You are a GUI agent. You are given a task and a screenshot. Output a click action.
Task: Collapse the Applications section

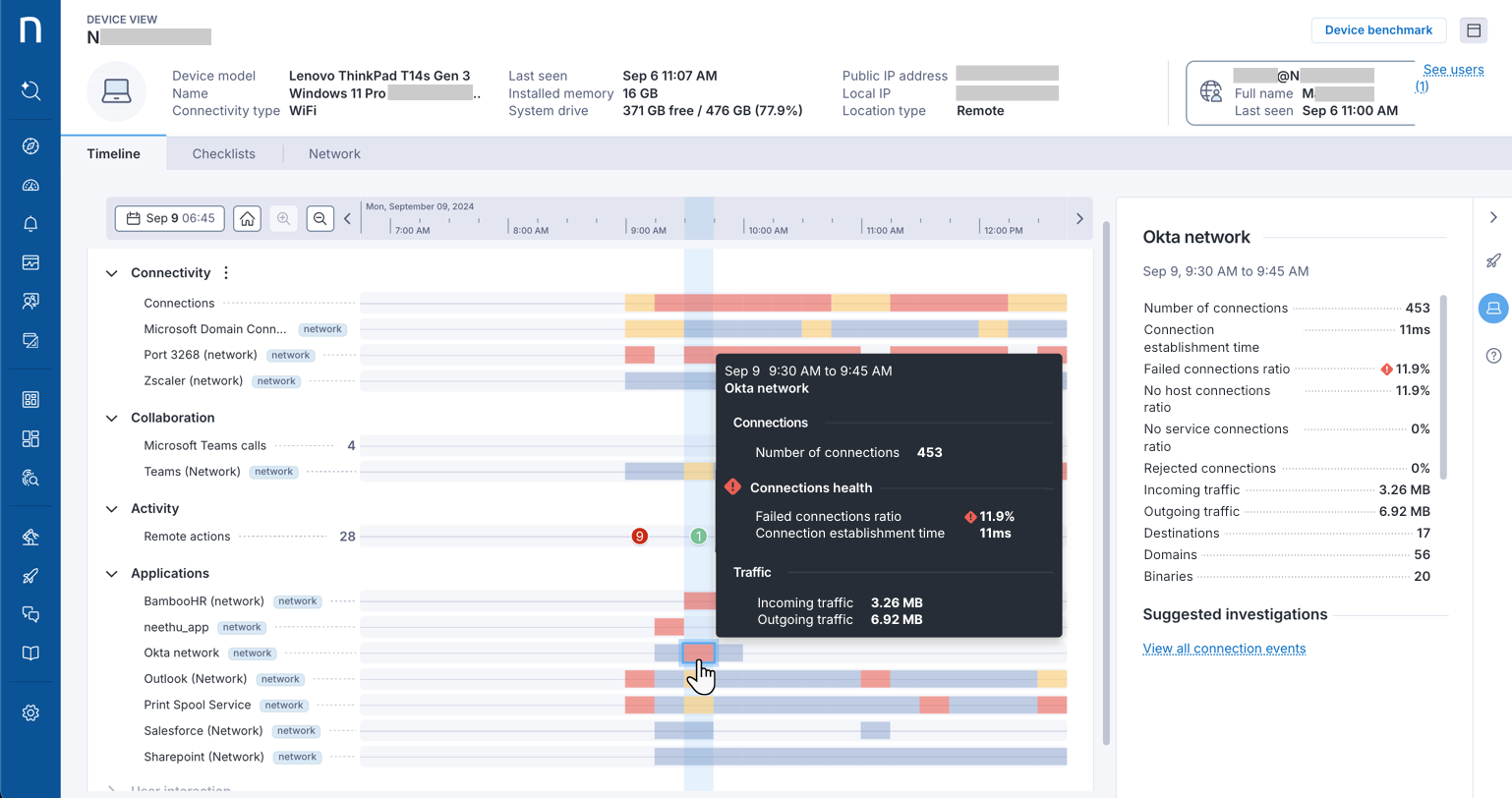[x=111, y=573]
